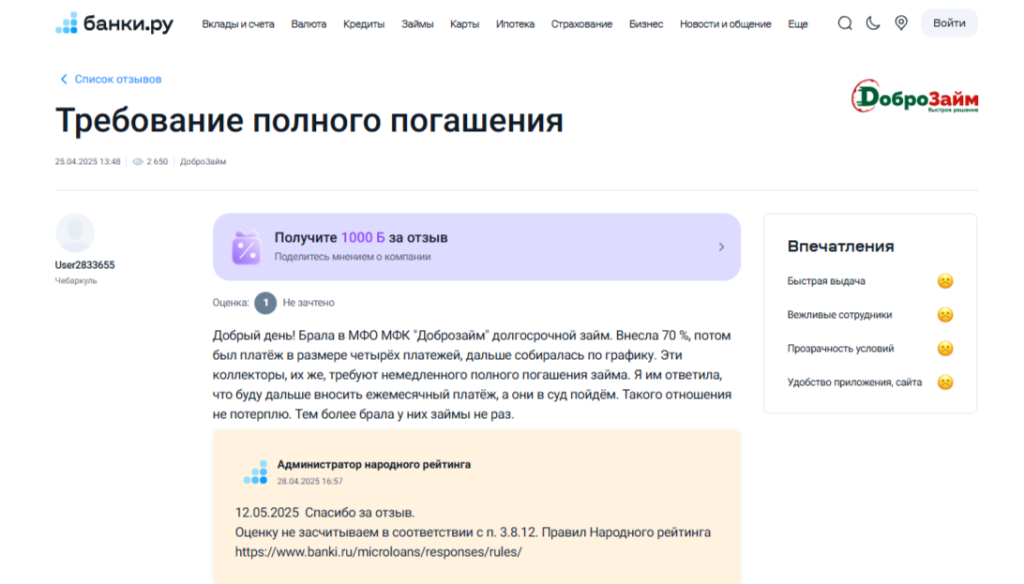Open Валюта menu item
Viewport: 1024px width, 584px height.
point(308,24)
